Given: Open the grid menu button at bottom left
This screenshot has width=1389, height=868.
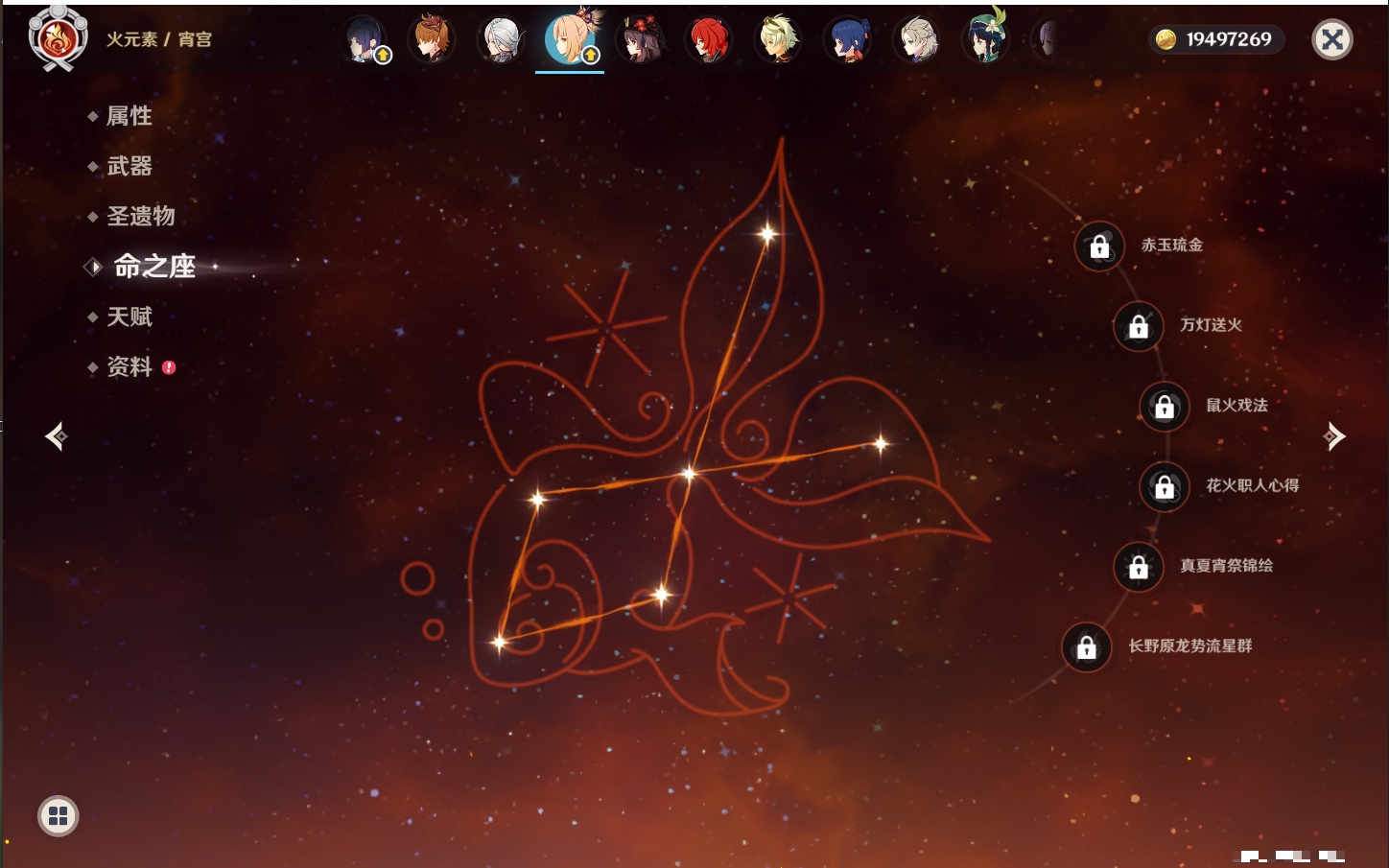Looking at the screenshot, I should pos(58,816).
